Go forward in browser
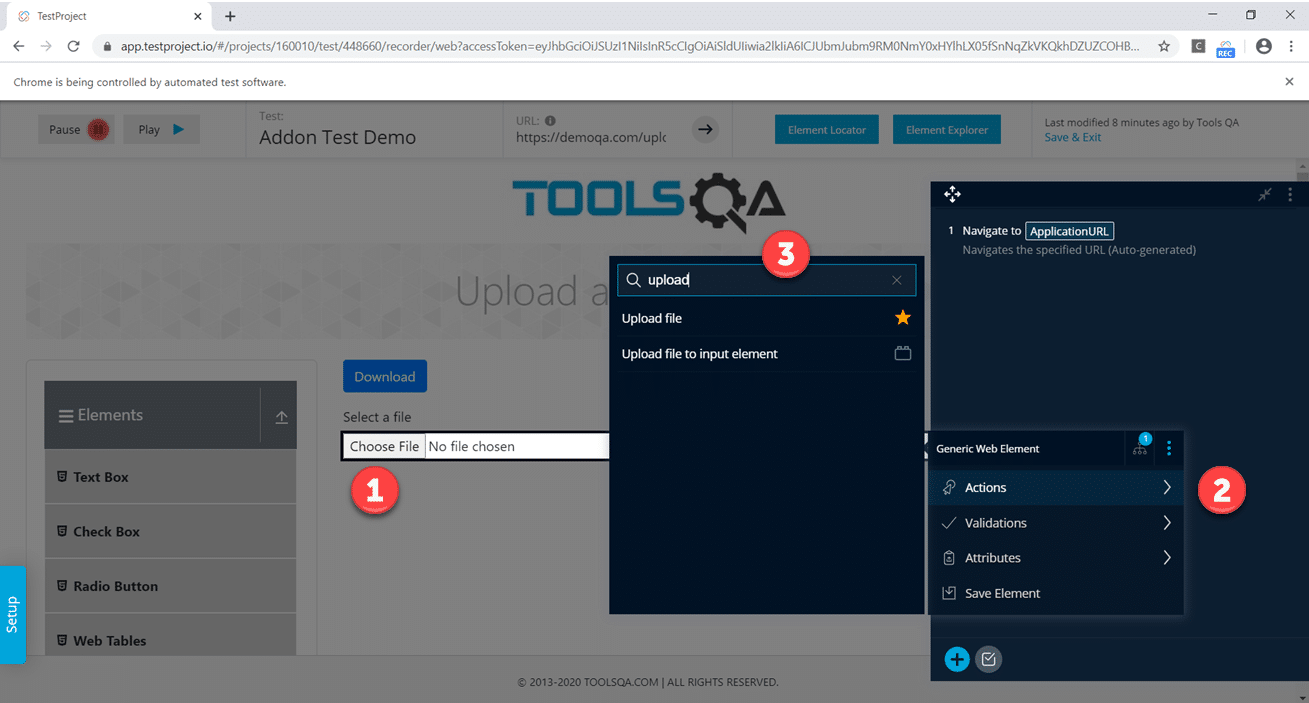The height and width of the screenshot is (703, 1309). pyautogui.click(x=46, y=46)
